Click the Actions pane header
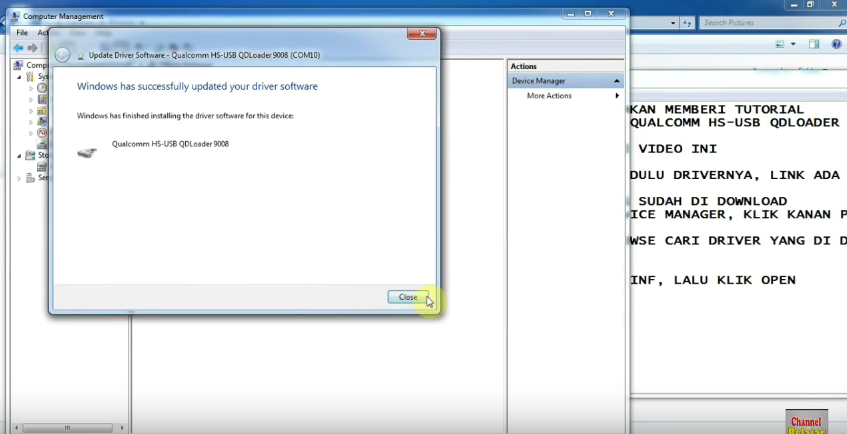This screenshot has height=434, width=847. pyautogui.click(x=566, y=66)
